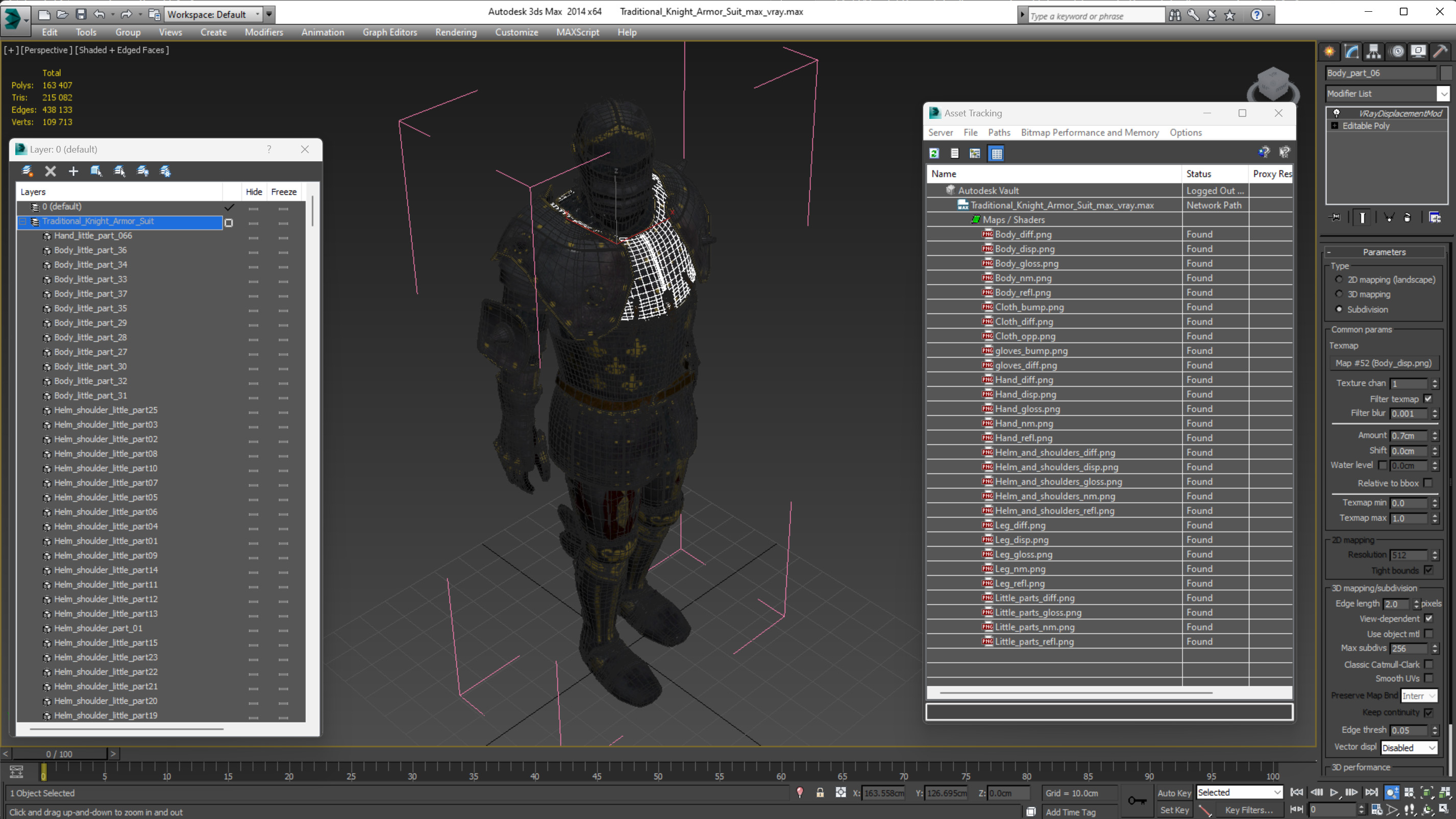Click the Save File toolbar icon
This screenshot has height=819, width=1456.
(x=81, y=14)
